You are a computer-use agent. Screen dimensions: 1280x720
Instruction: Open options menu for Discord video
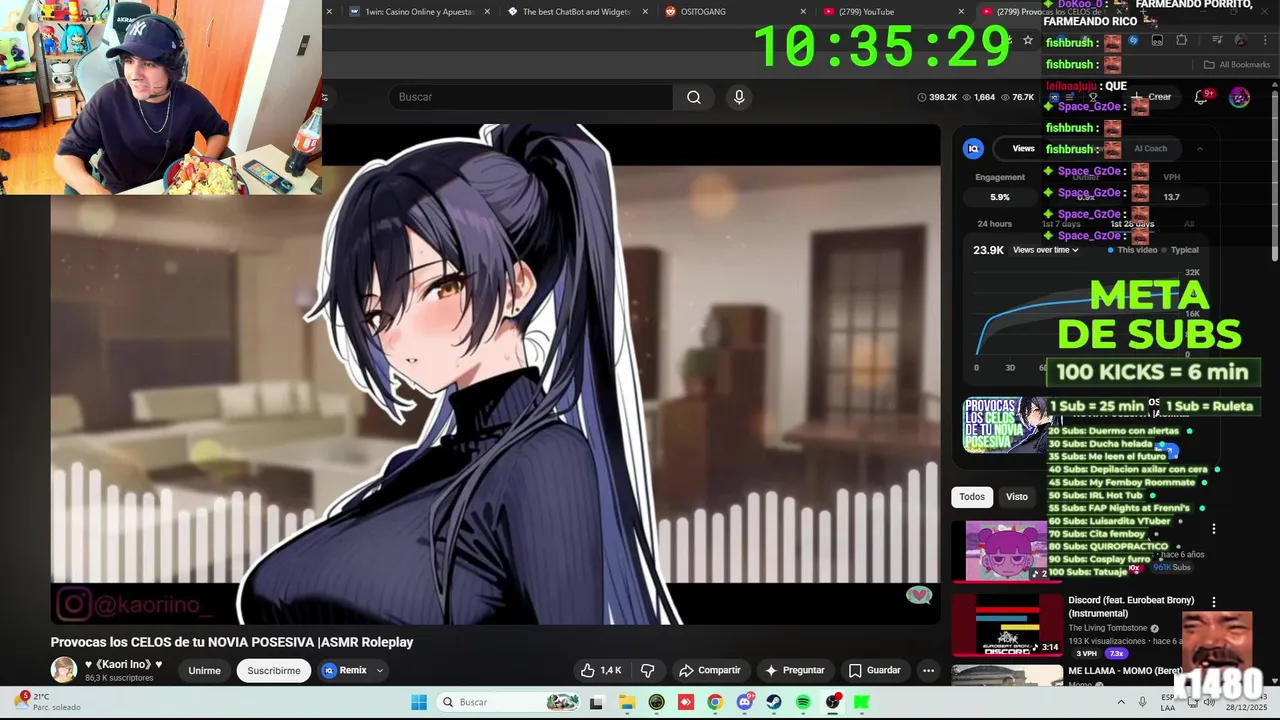point(1214,602)
